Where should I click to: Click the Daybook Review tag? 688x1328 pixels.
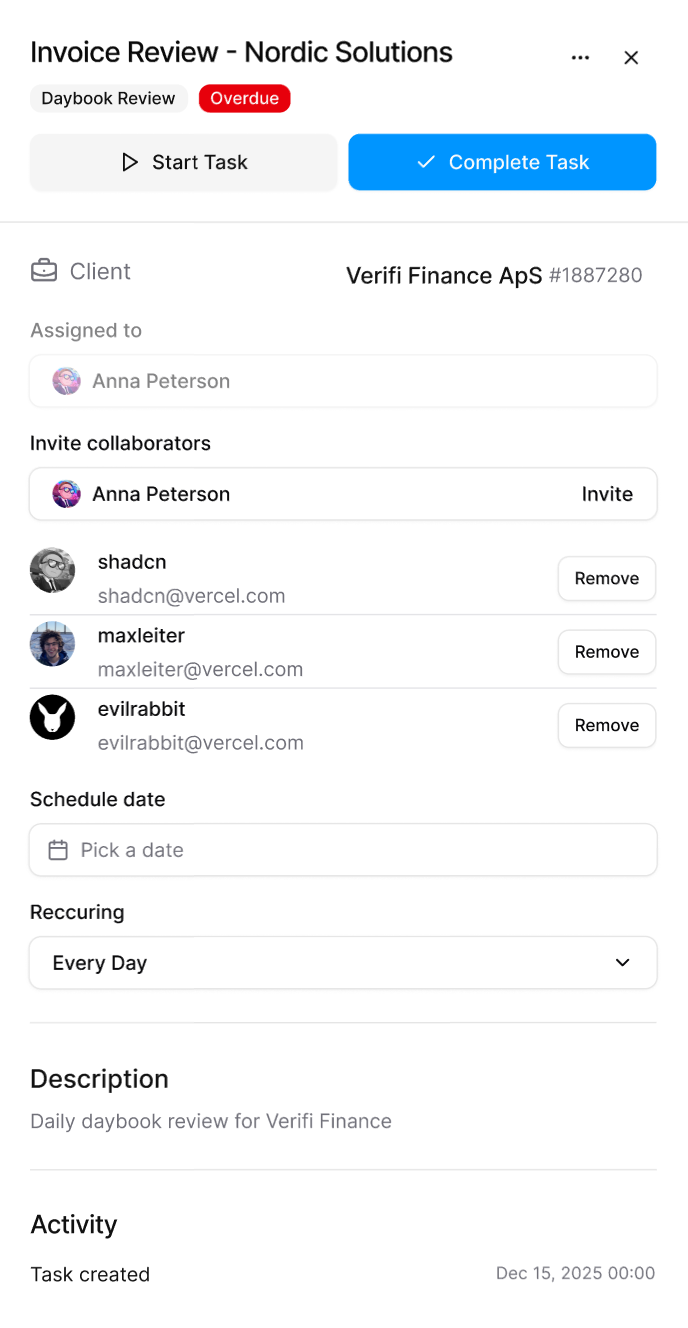pyautogui.click(x=108, y=98)
